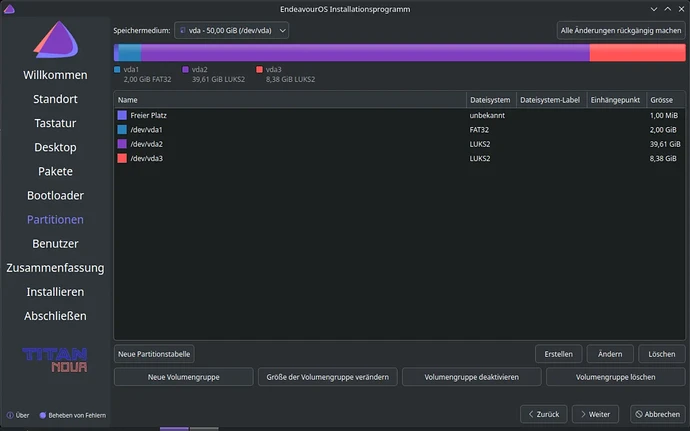Go to the Desktop step
This screenshot has height=431, width=690.
point(55,147)
